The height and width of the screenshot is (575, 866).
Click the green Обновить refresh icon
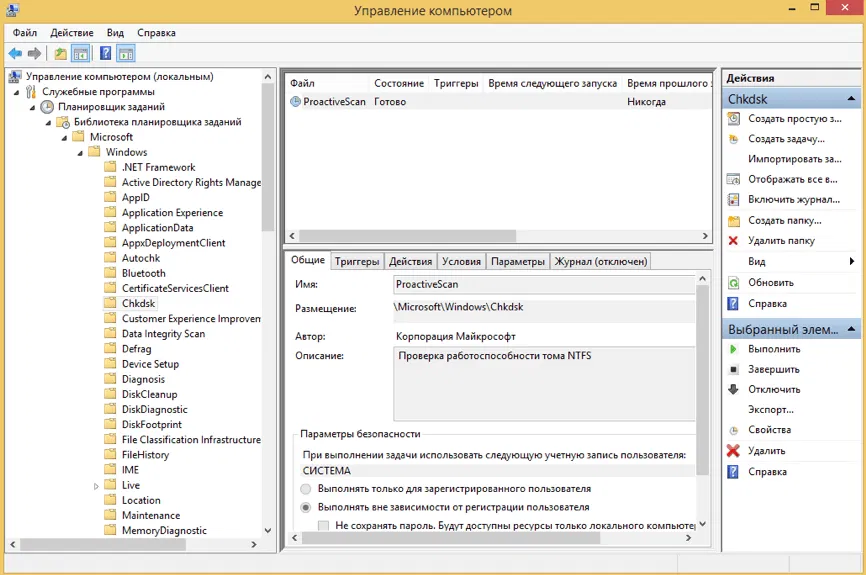[x=733, y=283]
